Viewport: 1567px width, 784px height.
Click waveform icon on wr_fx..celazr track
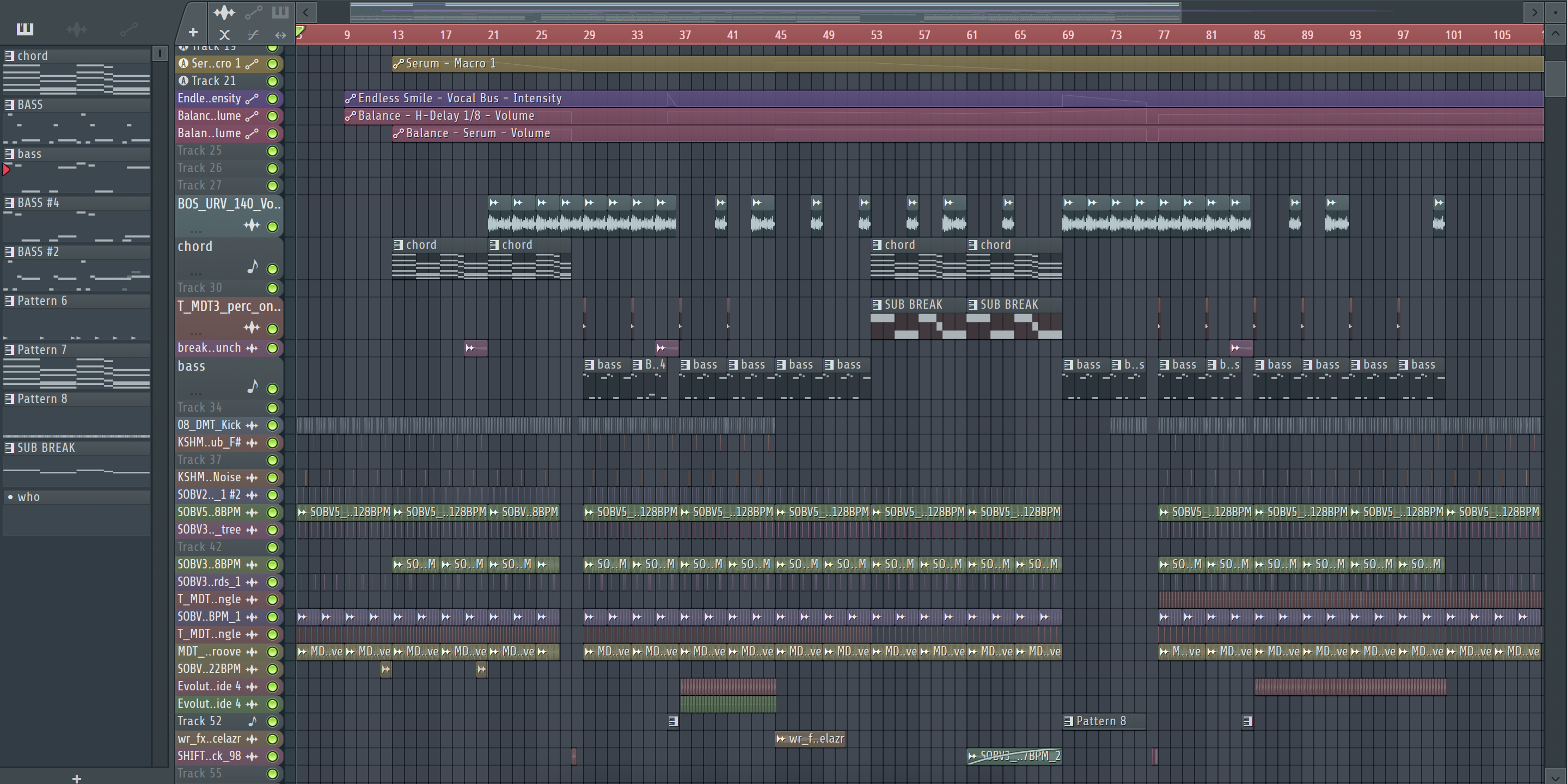(x=252, y=738)
